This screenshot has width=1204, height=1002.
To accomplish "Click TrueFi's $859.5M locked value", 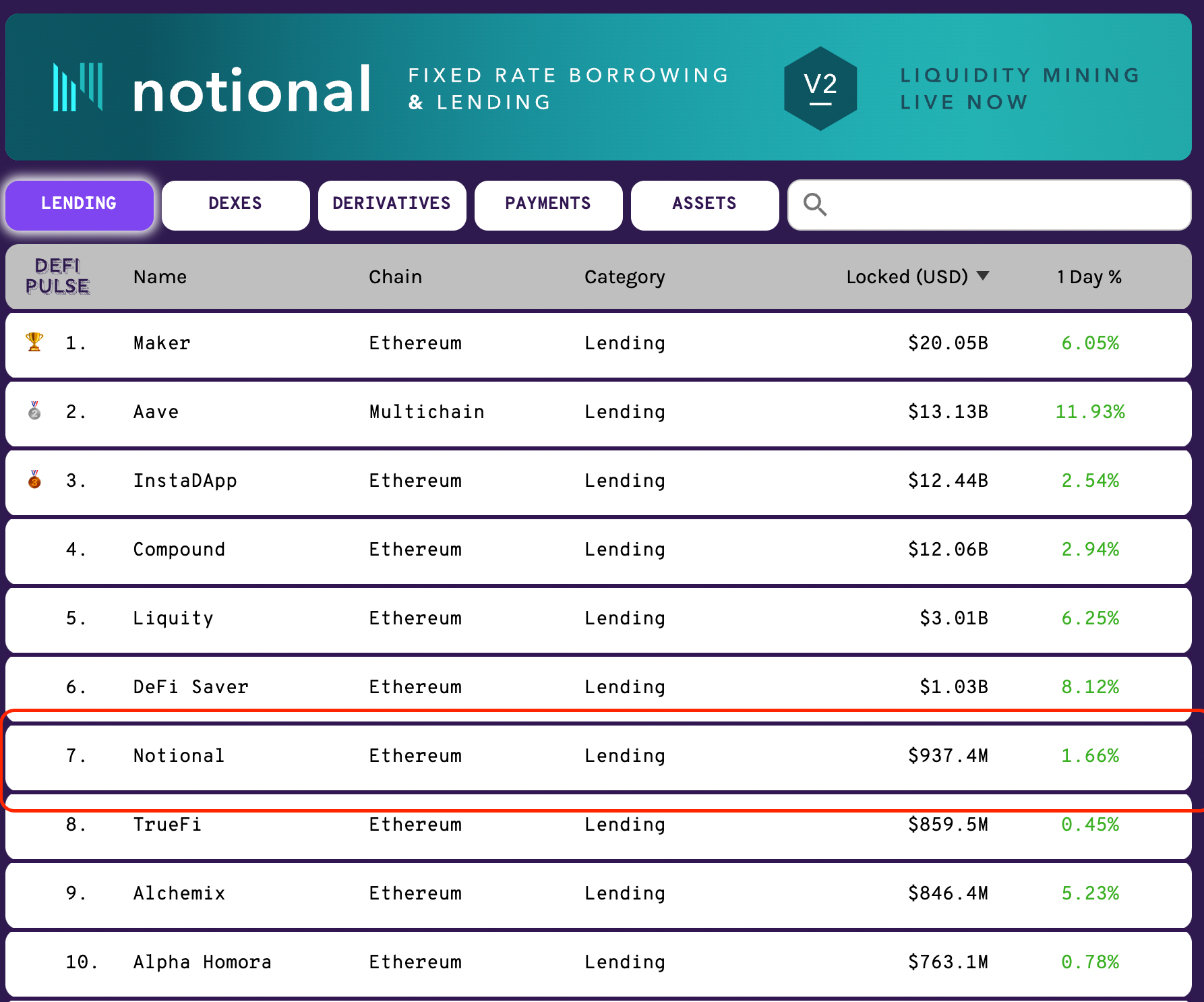I will click(x=948, y=825).
